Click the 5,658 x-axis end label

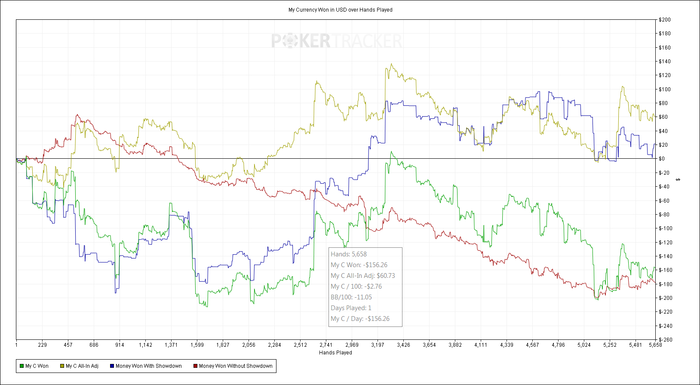655,345
